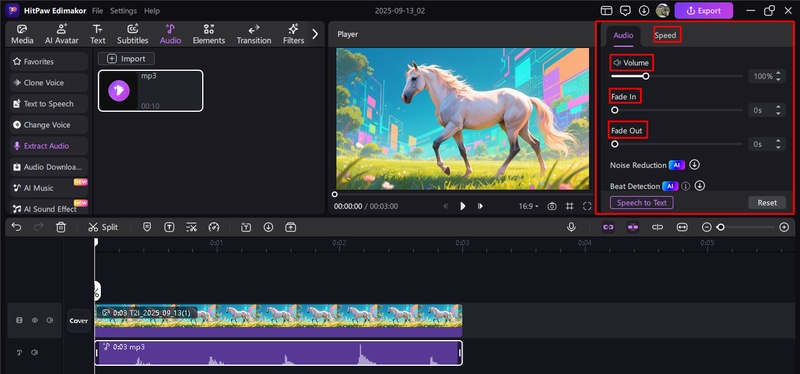Delete the selected clip with trash icon

click(61, 227)
